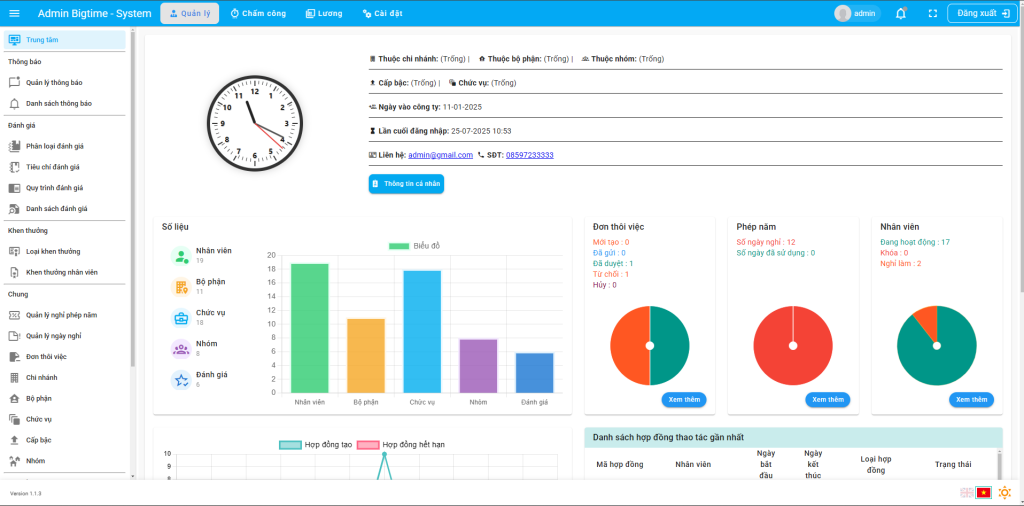Click the Đánh giá star icon in Số liệu
This screenshot has height=506, width=1024.
pyautogui.click(x=181, y=379)
